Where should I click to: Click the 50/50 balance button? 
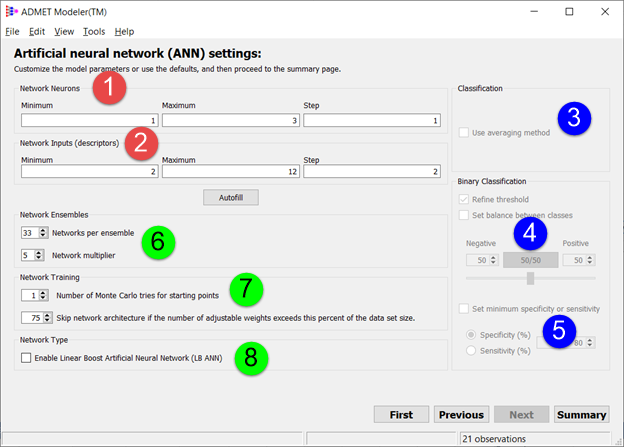click(530, 260)
